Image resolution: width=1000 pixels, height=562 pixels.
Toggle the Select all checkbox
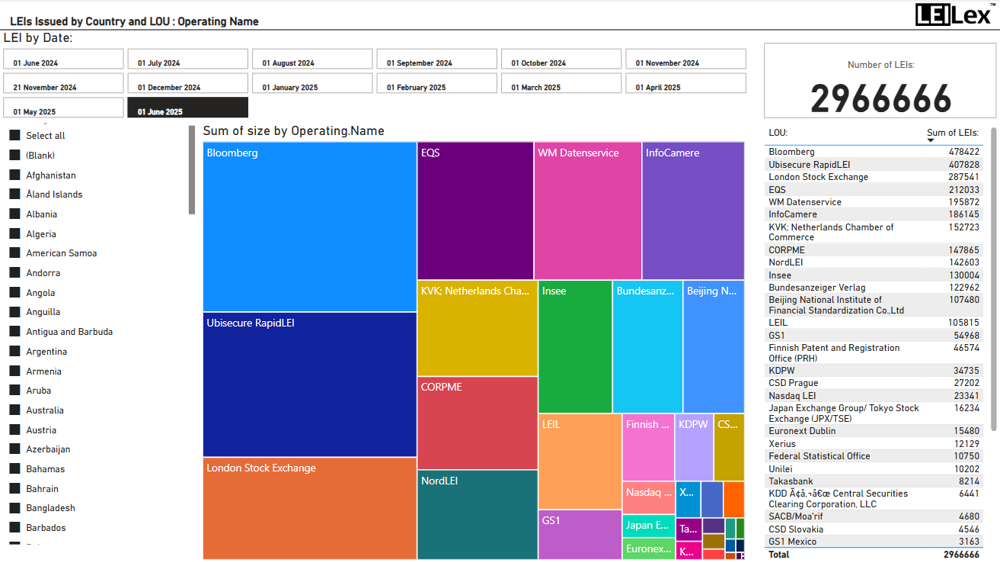(15, 135)
